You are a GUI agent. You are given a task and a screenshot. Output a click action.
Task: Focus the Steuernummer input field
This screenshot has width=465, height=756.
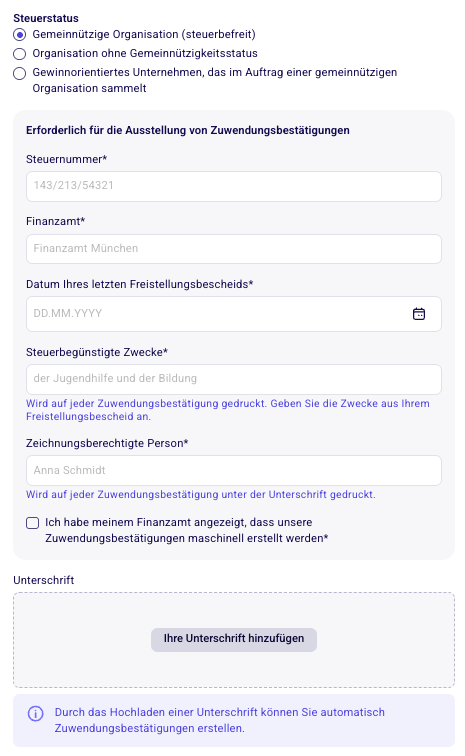[x=233, y=186]
